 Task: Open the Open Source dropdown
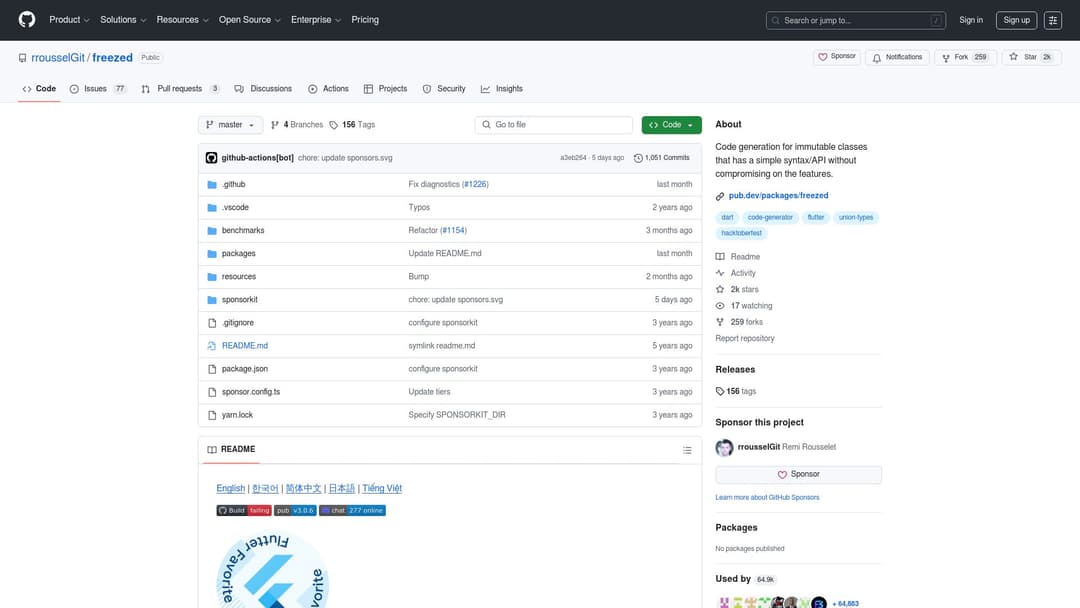point(249,20)
